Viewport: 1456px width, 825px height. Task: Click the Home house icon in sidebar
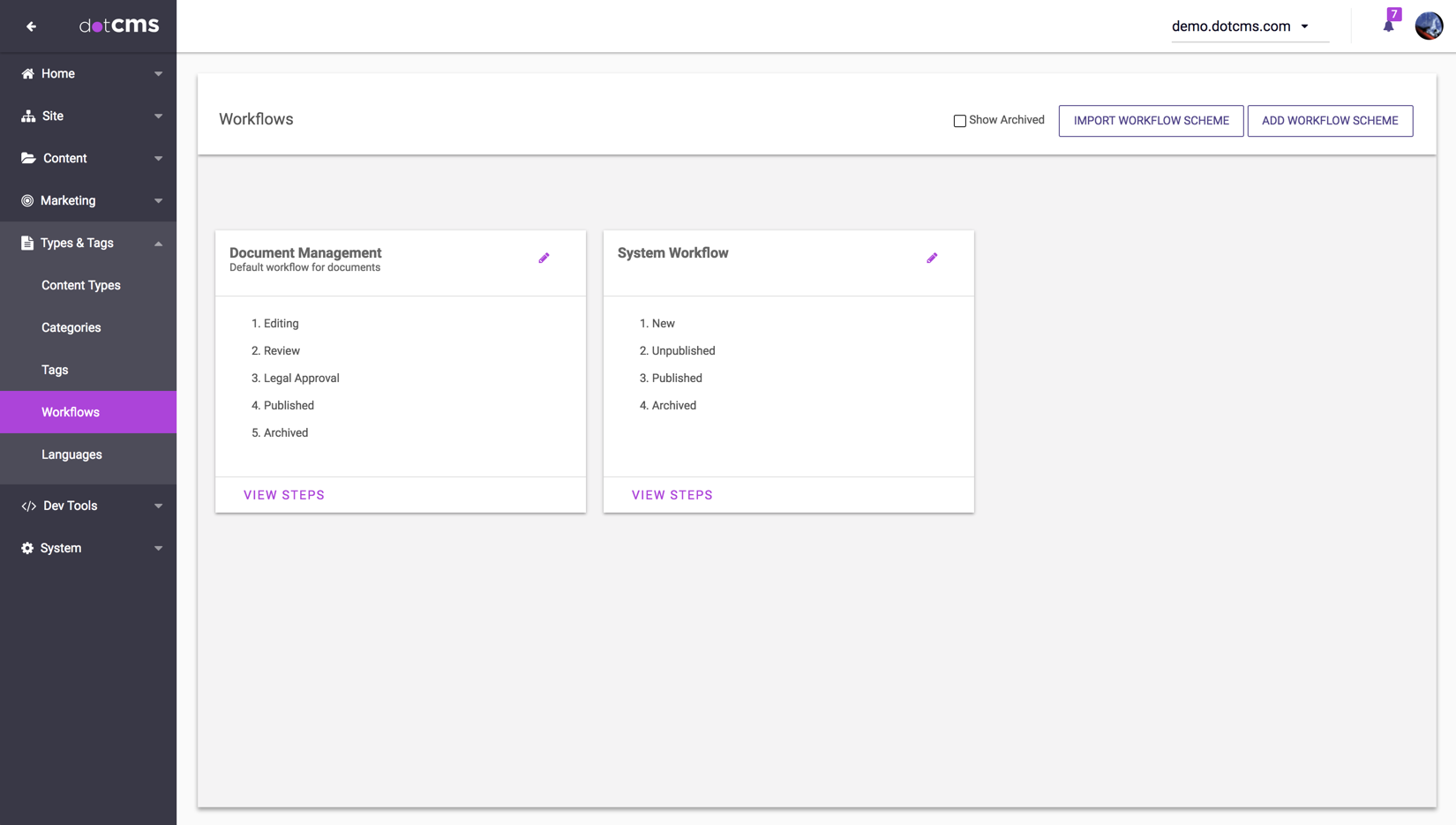27,74
